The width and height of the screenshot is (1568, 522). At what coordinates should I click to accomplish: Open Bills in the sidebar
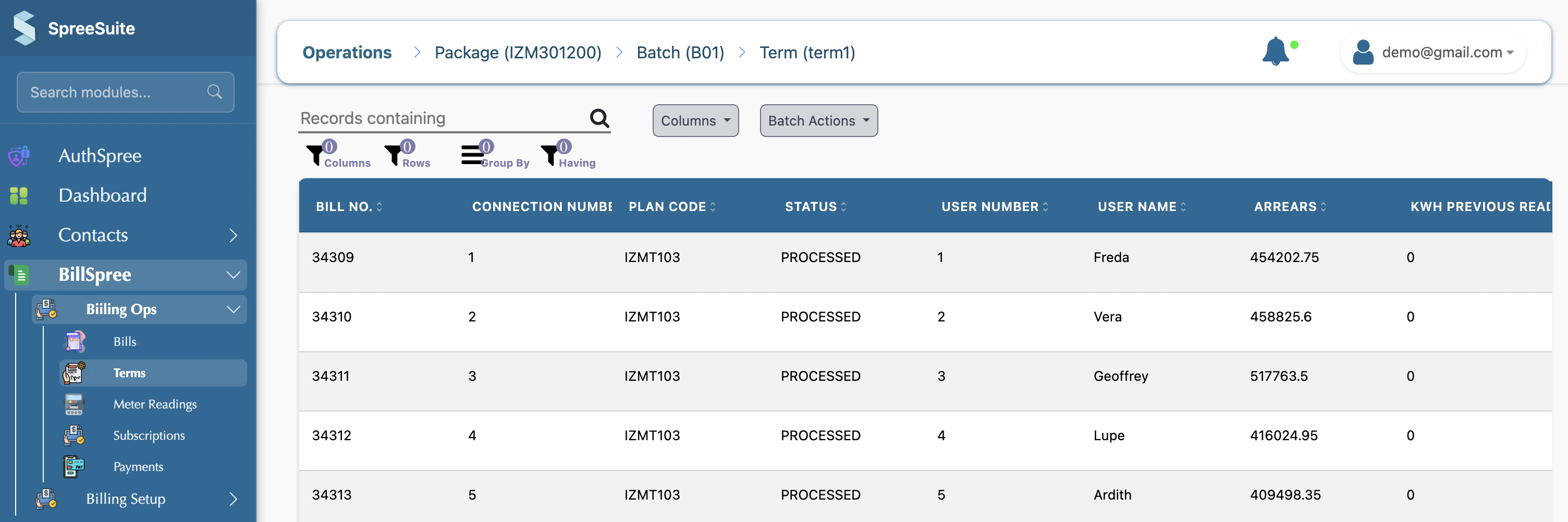coord(124,341)
